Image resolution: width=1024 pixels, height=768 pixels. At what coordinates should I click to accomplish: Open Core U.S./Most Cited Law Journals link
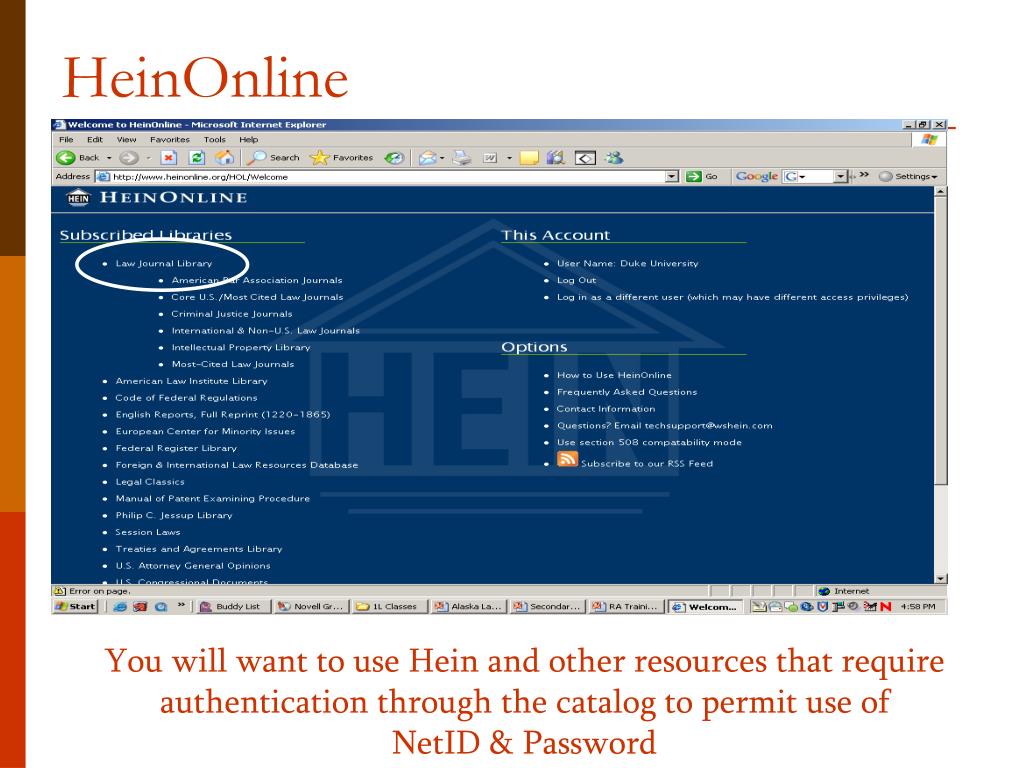[257, 297]
